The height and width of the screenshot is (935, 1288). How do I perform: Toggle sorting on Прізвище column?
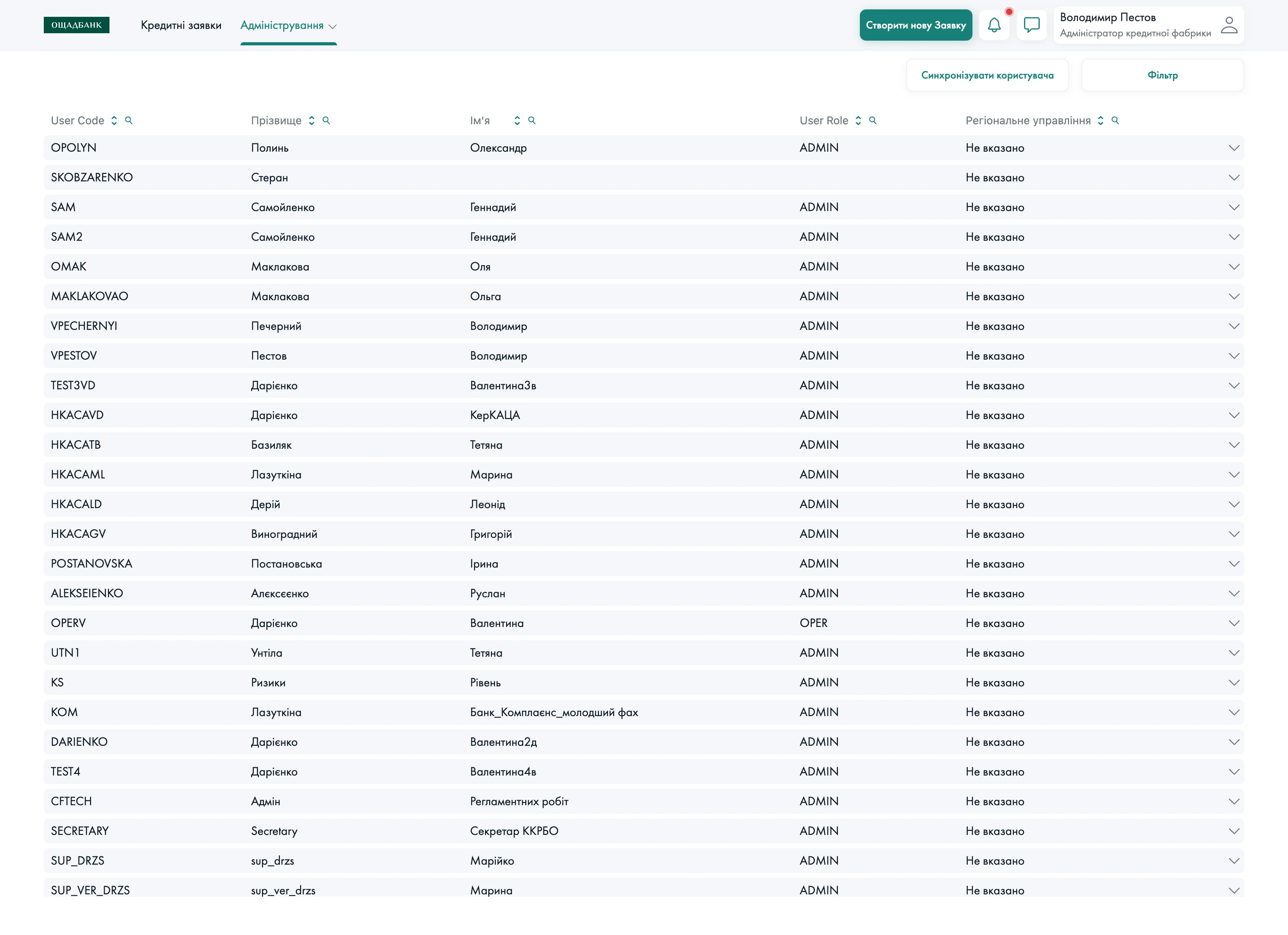click(312, 120)
